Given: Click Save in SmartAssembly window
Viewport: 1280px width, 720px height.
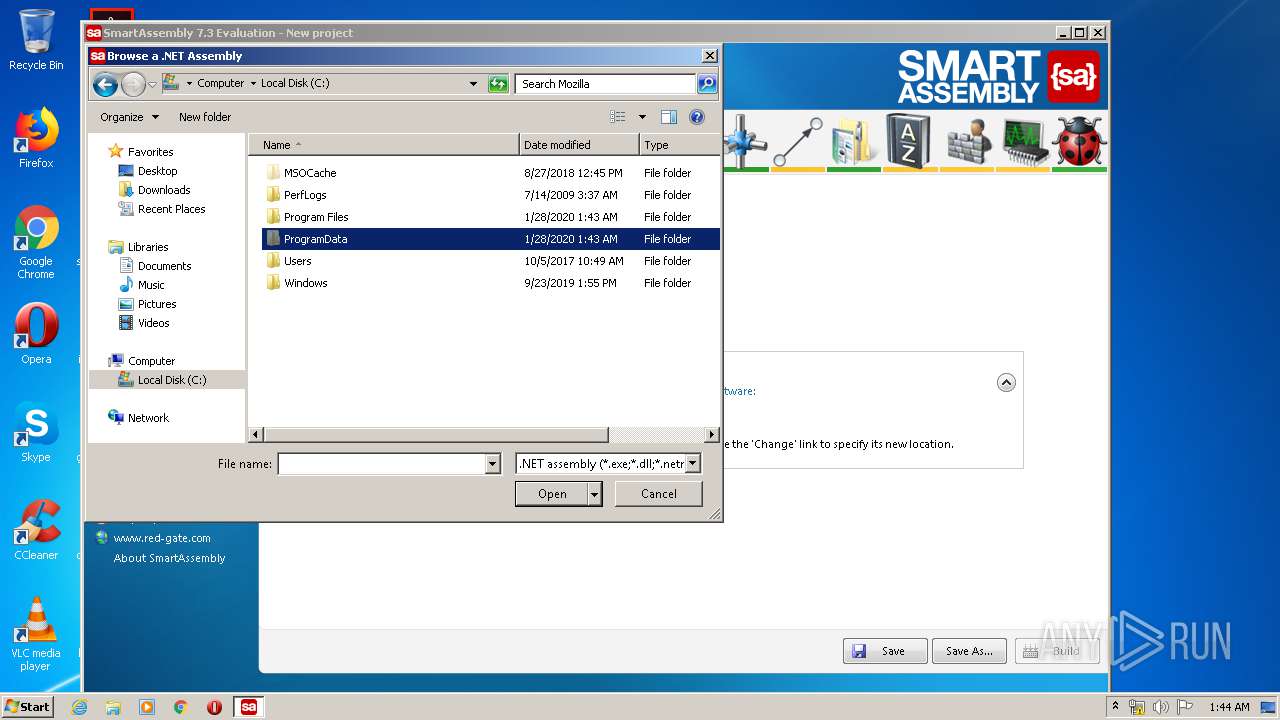Looking at the screenshot, I should click(885, 651).
